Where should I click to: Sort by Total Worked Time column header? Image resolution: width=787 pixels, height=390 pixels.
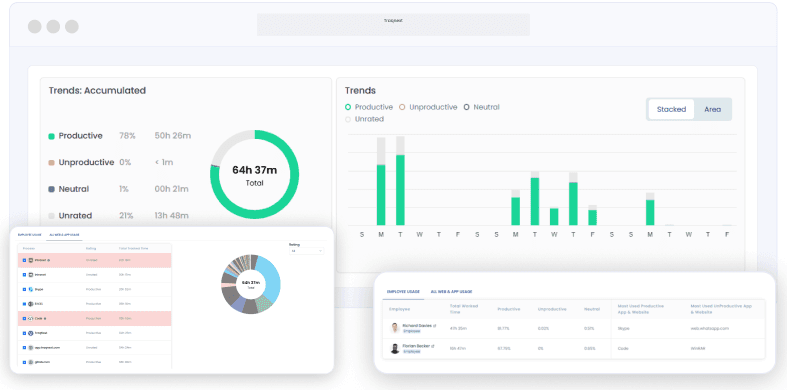point(464,309)
